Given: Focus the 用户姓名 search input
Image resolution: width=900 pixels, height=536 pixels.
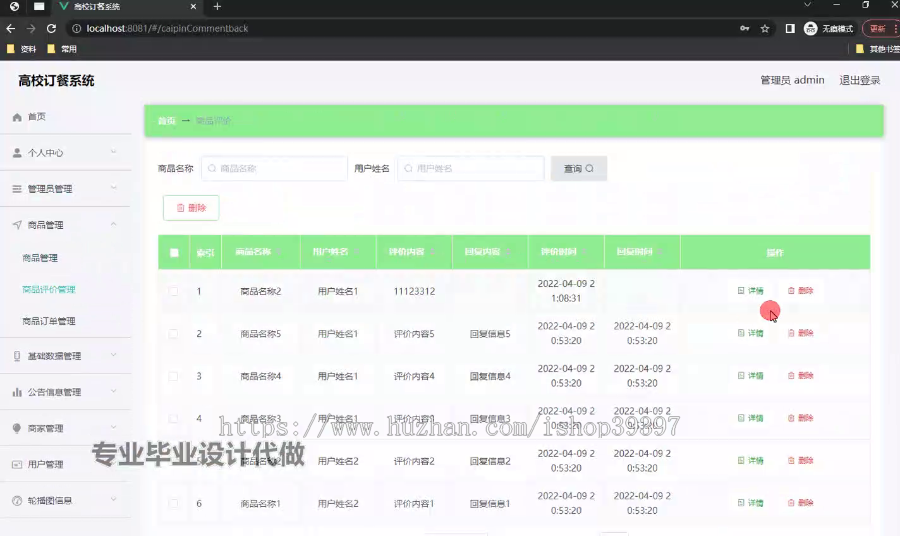Looking at the screenshot, I should point(471,168).
